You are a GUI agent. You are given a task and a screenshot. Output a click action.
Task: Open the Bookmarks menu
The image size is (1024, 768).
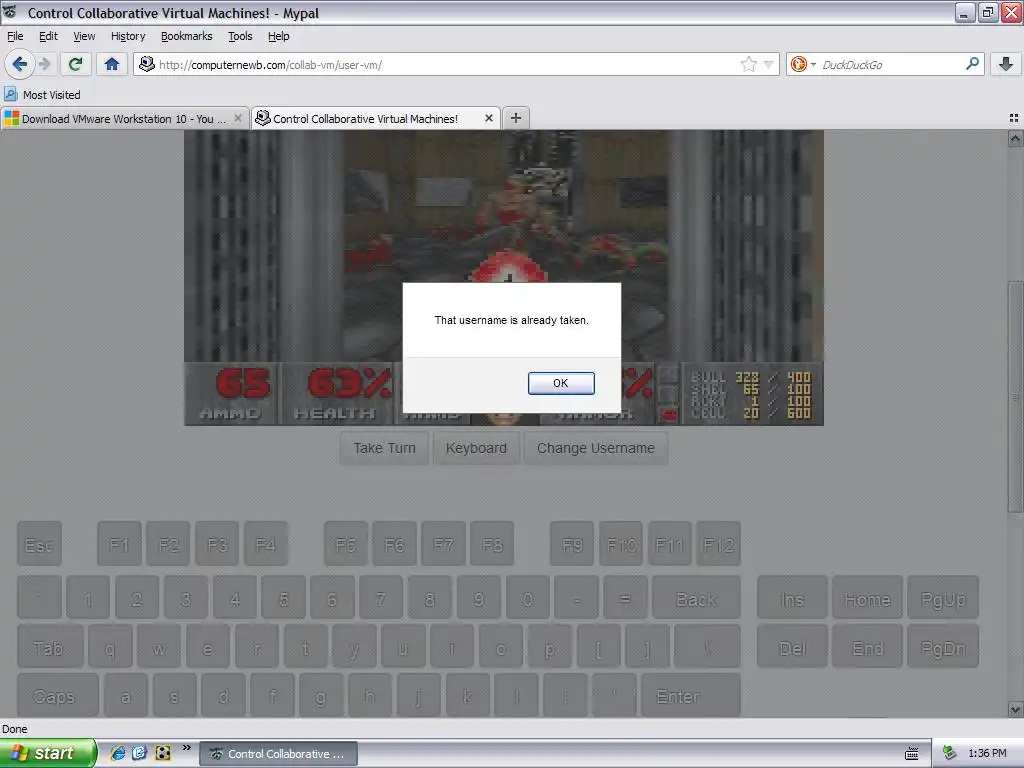187,36
